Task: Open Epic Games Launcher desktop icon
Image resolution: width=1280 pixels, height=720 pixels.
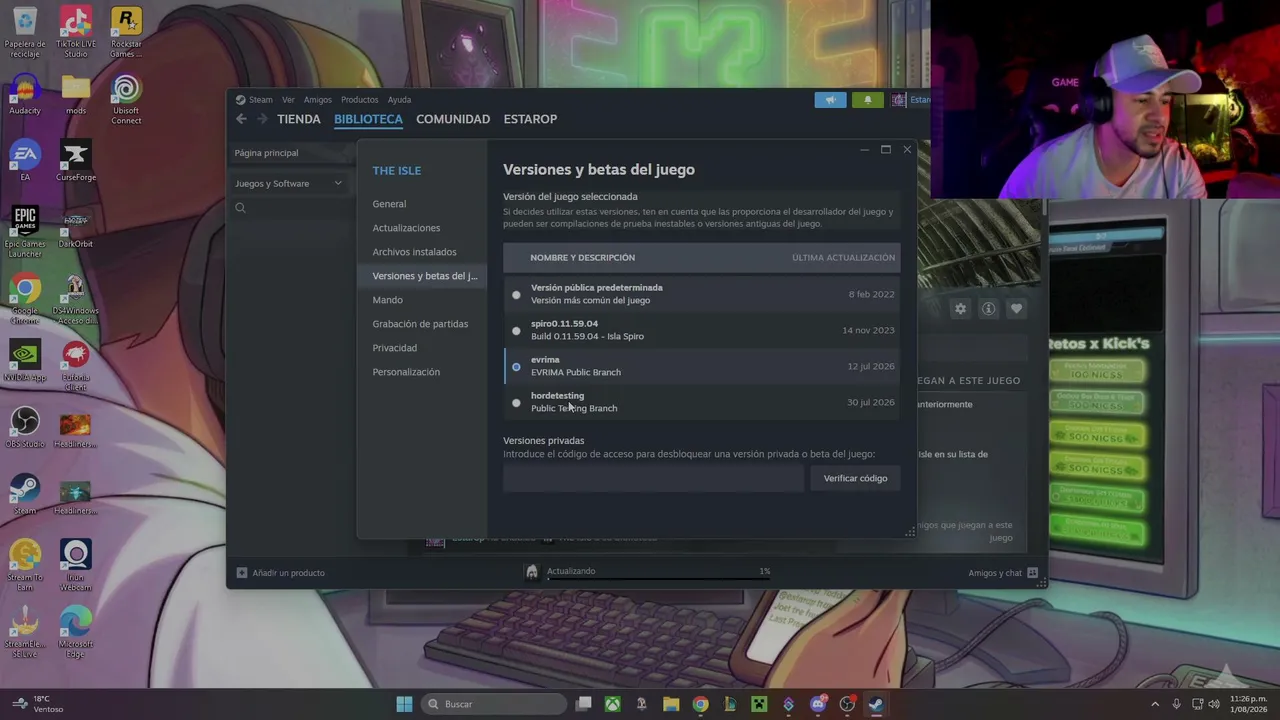Action: tap(25, 232)
